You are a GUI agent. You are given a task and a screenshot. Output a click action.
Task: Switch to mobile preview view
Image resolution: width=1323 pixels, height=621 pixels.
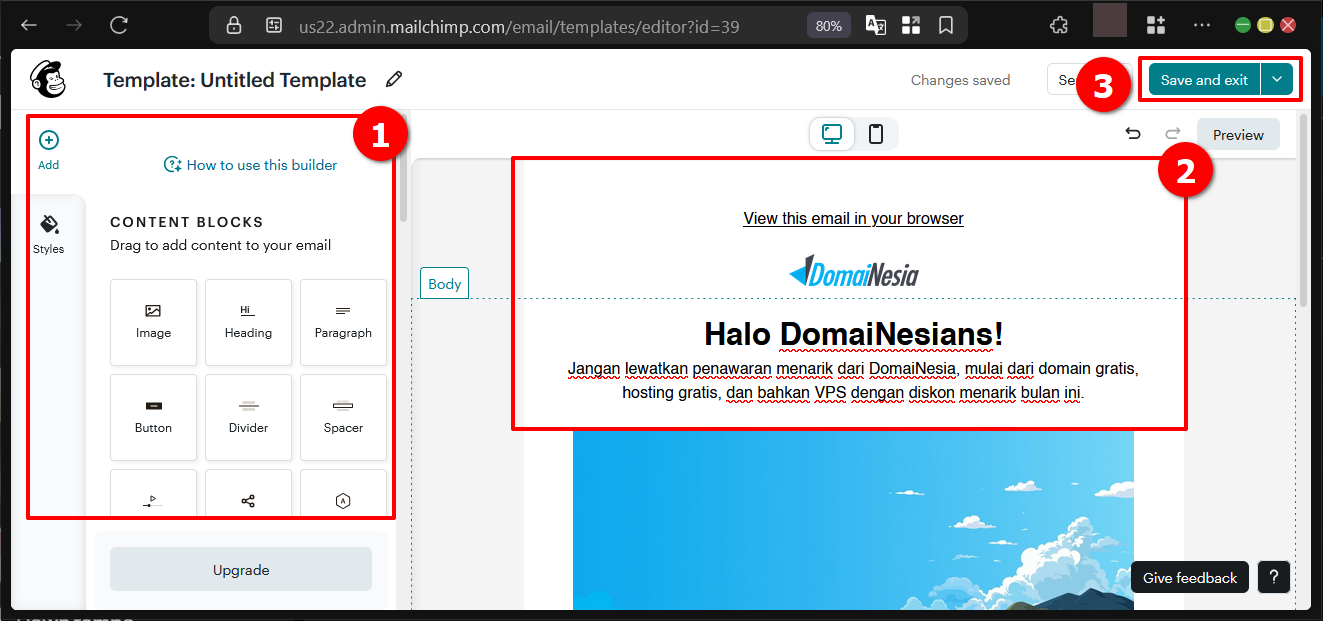876,133
